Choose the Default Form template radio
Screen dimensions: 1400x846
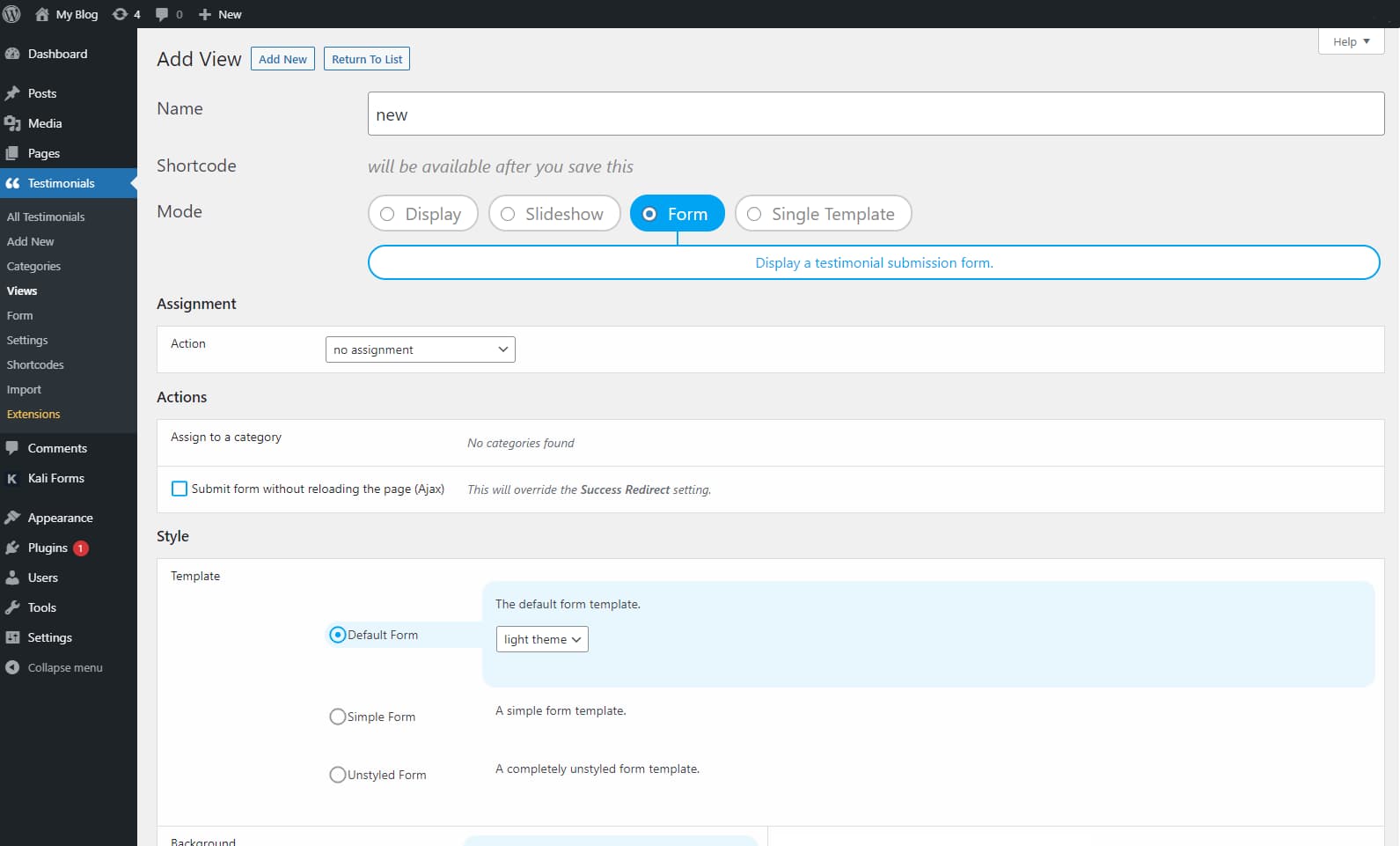click(337, 635)
